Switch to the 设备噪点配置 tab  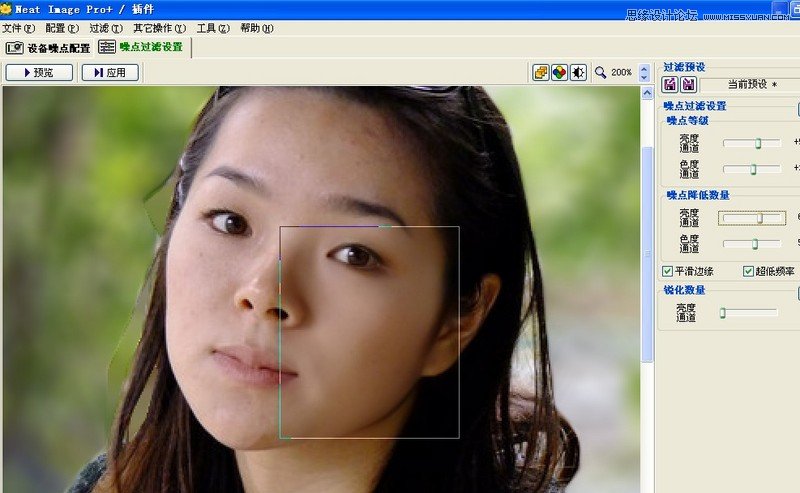[48, 48]
